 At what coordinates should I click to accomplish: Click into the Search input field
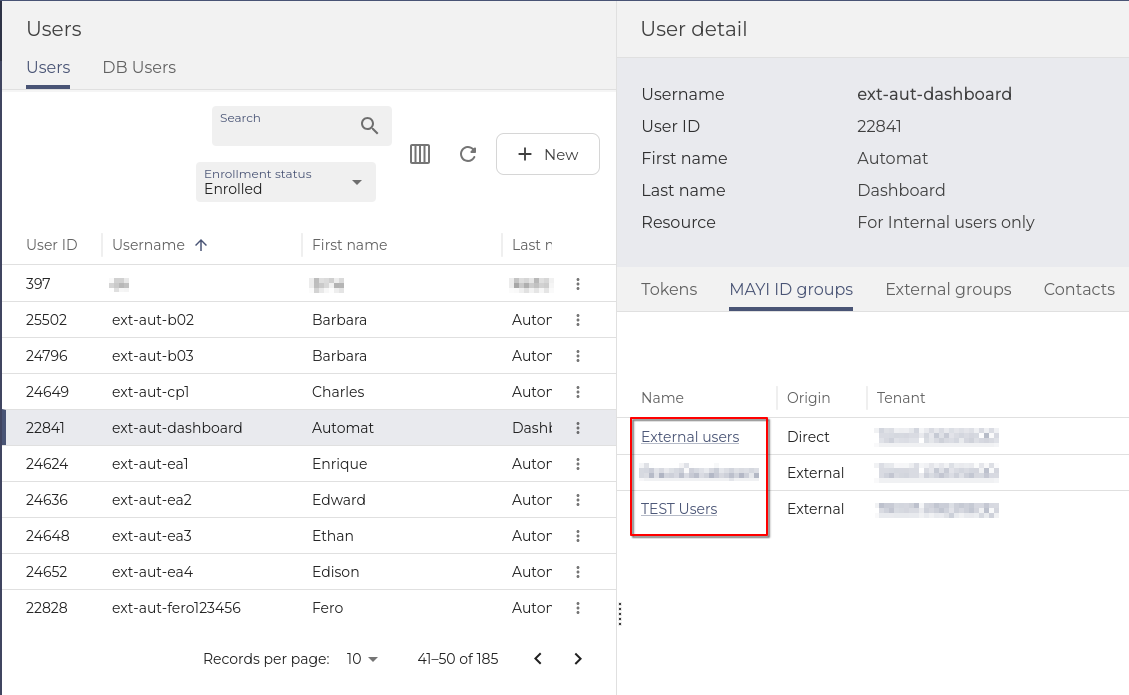click(x=285, y=130)
